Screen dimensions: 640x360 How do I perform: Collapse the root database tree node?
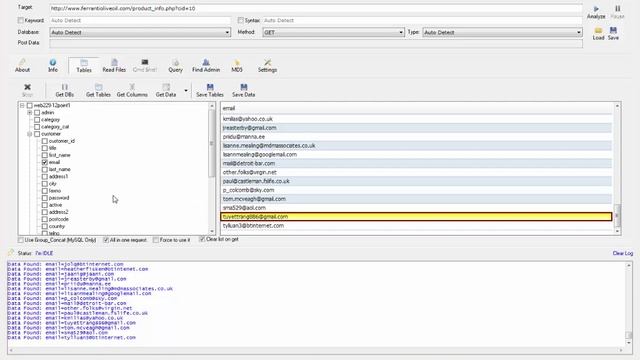click(22, 105)
